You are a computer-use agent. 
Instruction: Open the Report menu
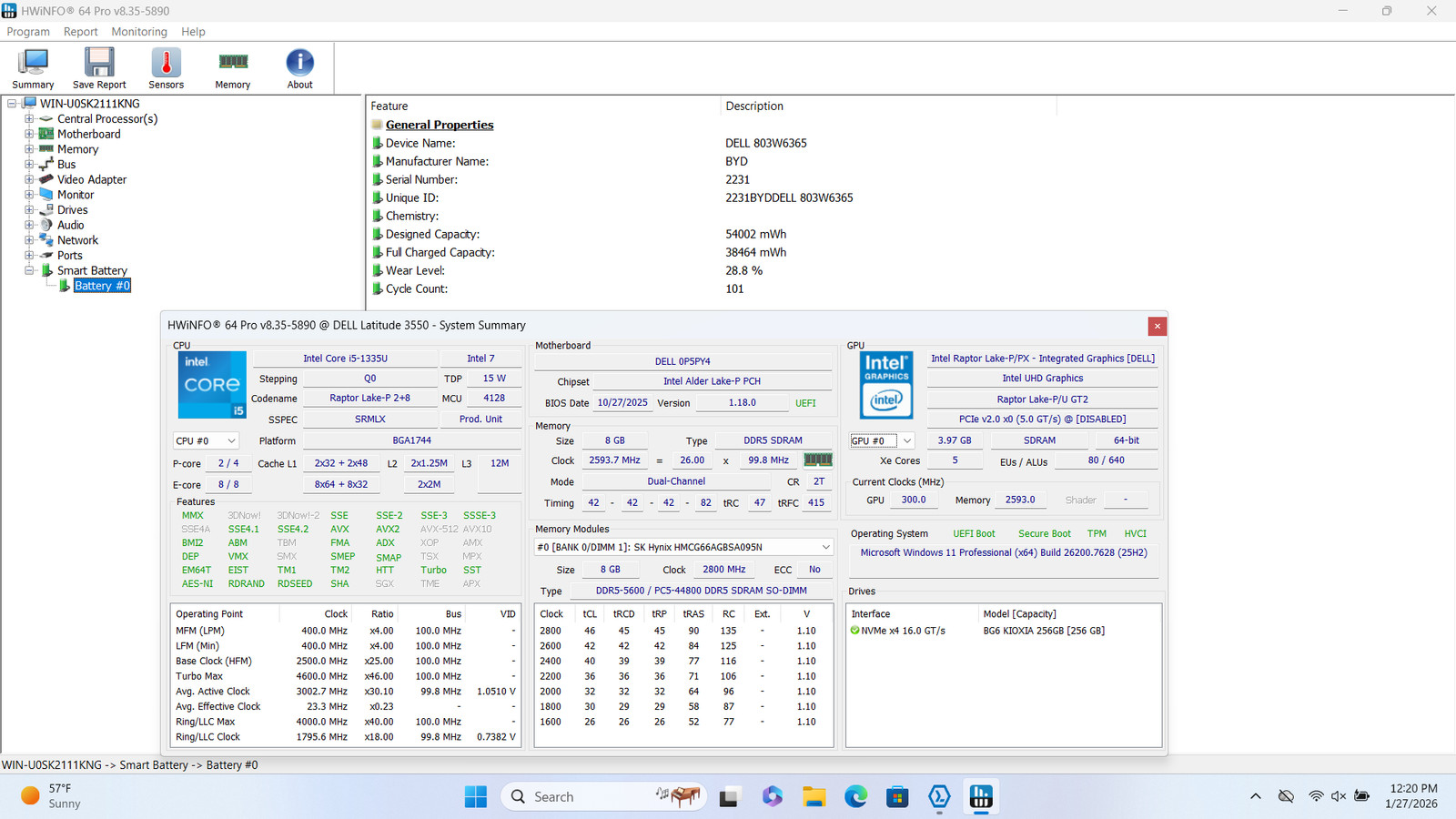80,32
